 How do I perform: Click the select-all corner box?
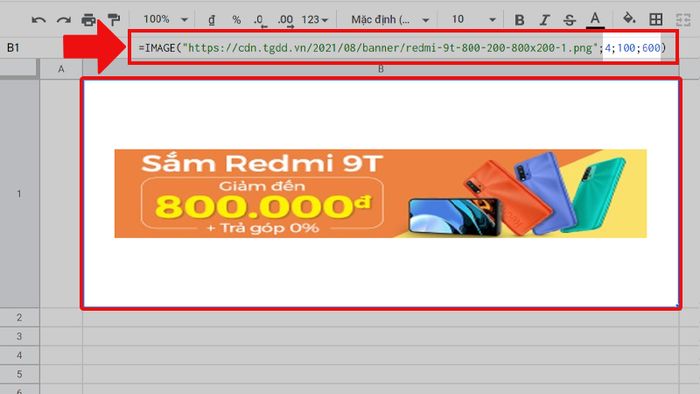point(19,68)
